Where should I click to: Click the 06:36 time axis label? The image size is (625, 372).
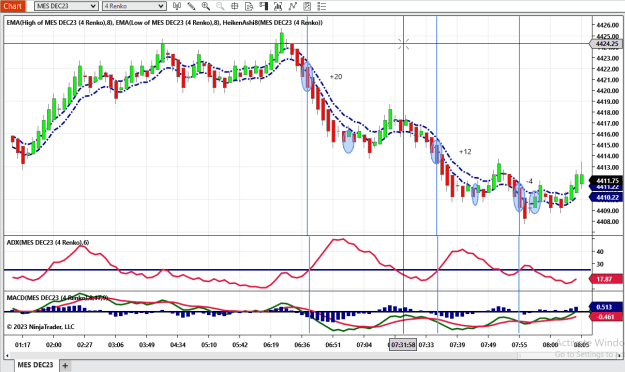point(302,344)
